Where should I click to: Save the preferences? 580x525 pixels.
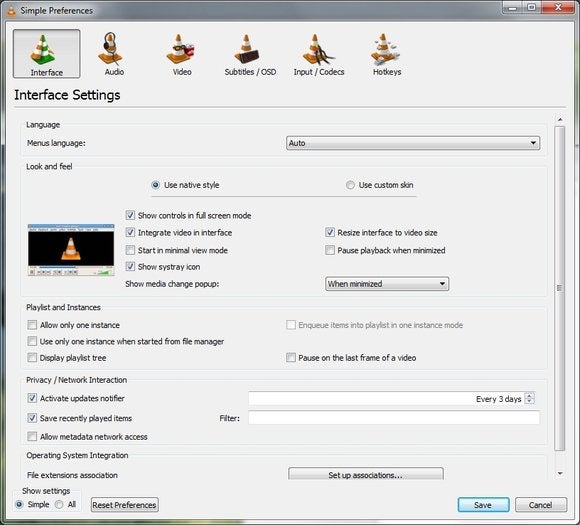click(x=483, y=505)
